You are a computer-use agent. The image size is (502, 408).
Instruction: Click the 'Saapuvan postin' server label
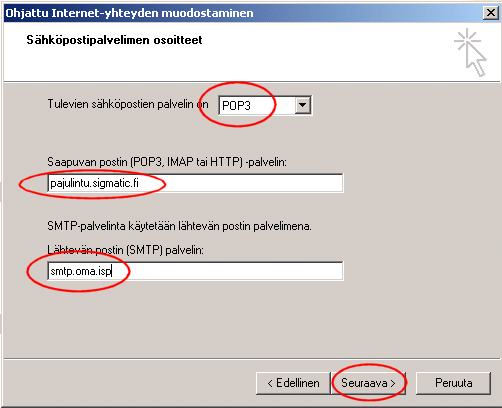click(167, 162)
